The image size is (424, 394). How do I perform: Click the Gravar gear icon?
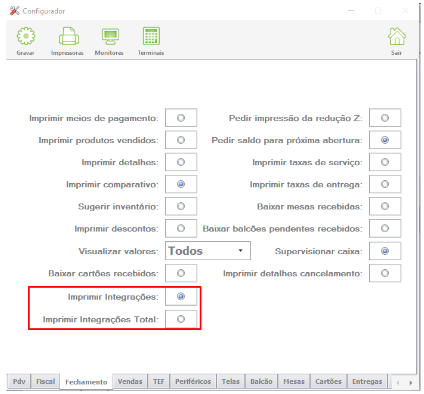pyautogui.click(x=26, y=36)
